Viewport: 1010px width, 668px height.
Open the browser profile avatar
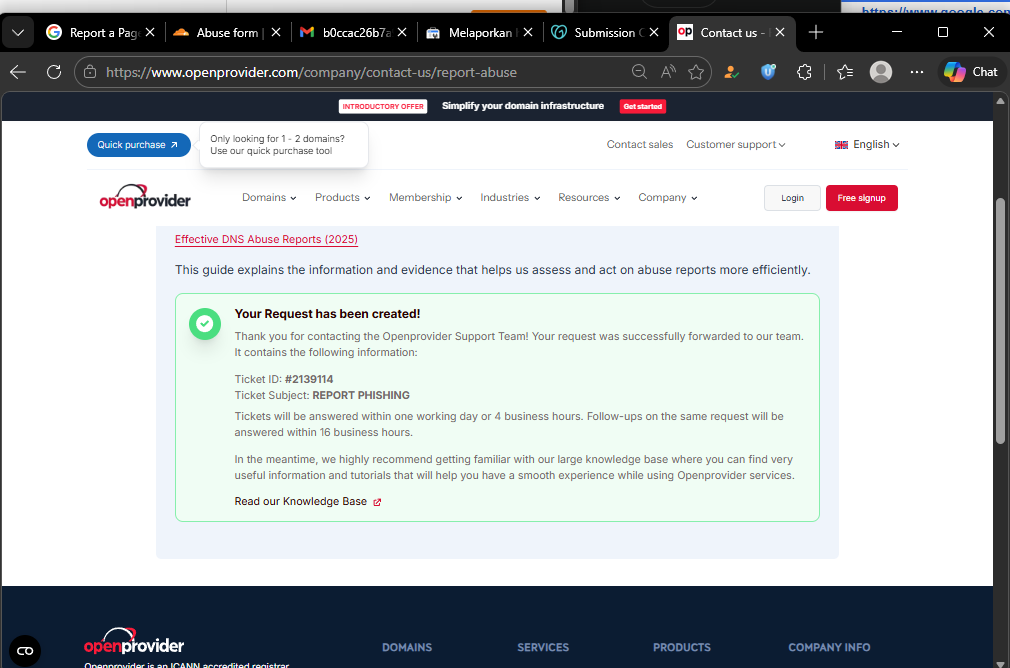point(881,72)
